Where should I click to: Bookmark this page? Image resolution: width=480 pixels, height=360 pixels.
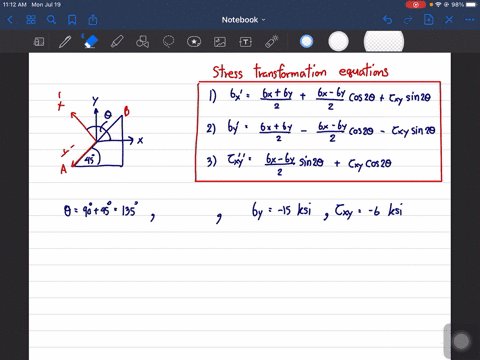pos(72,20)
